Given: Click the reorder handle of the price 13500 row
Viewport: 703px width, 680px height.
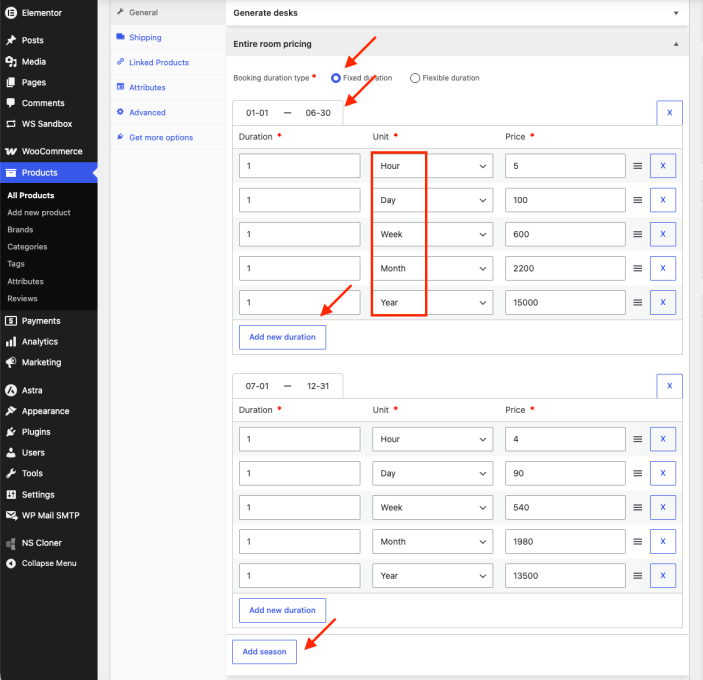Looking at the screenshot, I should [638, 576].
